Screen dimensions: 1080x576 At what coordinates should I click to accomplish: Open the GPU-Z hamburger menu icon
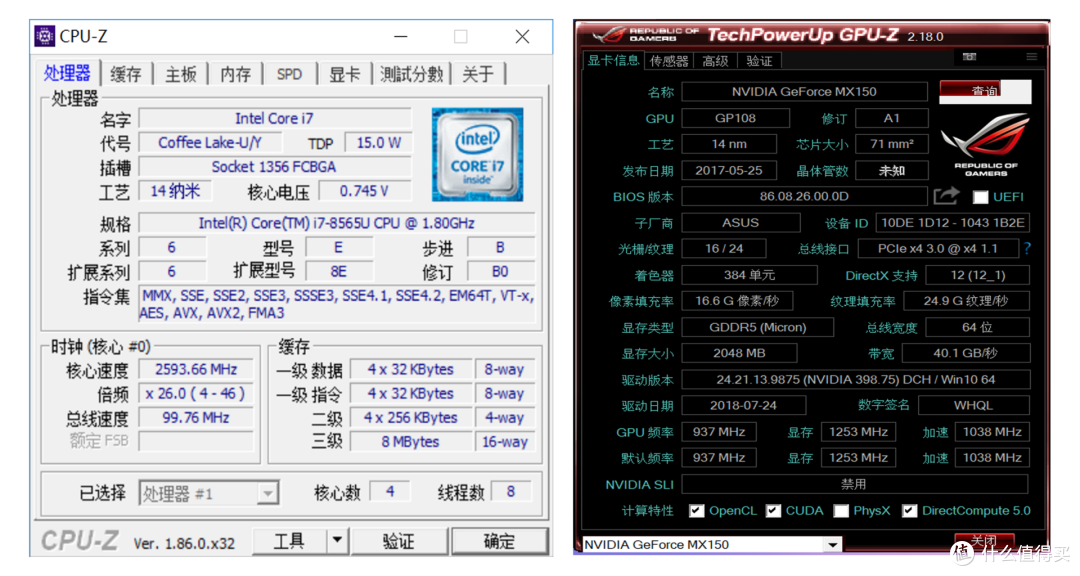(1031, 56)
